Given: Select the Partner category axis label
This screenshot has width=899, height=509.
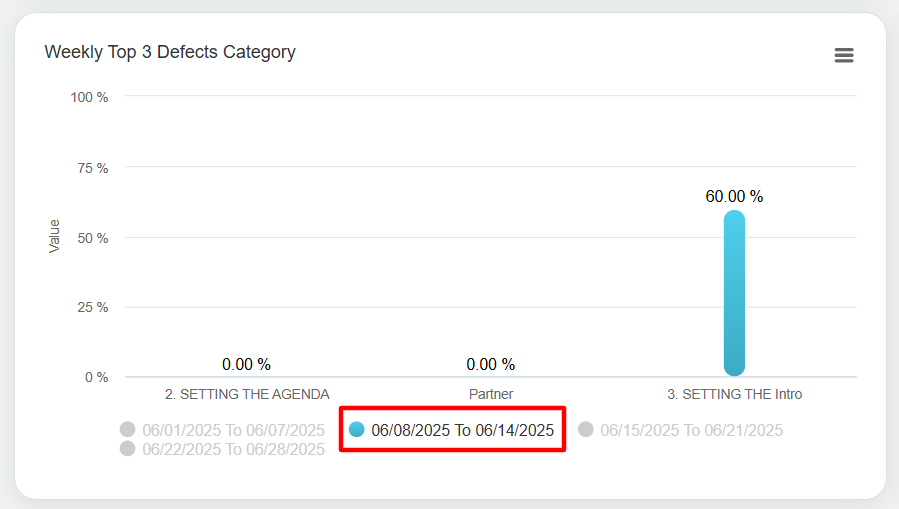Looking at the screenshot, I should (490, 394).
